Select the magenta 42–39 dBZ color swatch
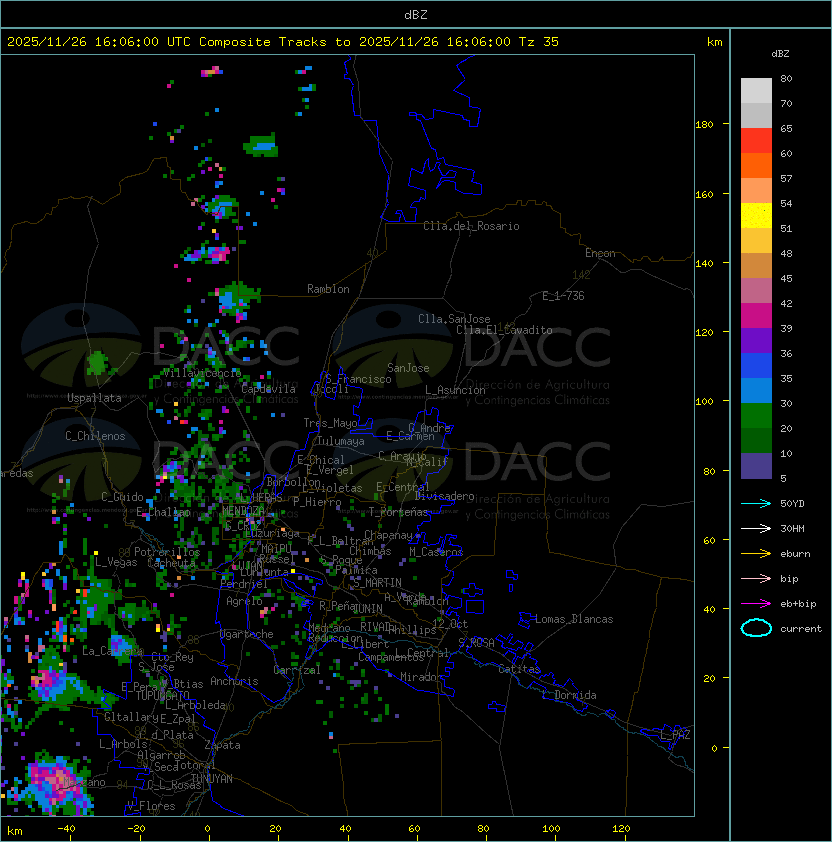The image size is (832, 842). (x=756, y=316)
